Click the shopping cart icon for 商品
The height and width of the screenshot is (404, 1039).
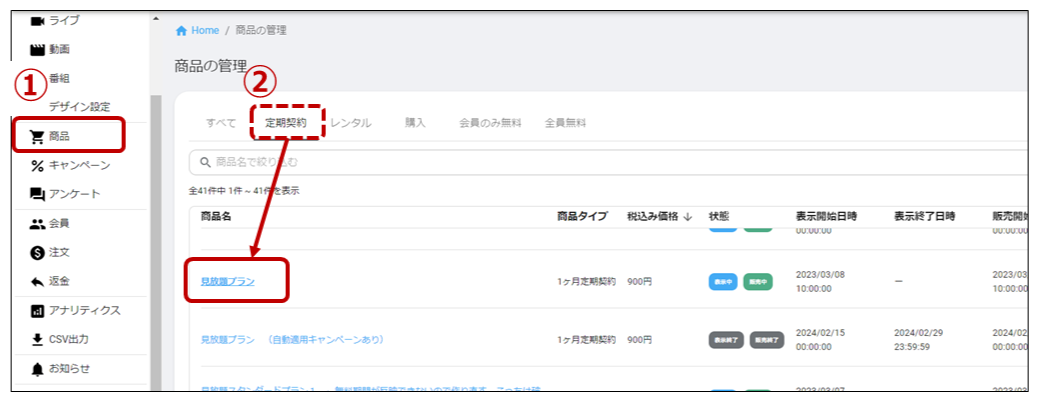tap(37, 136)
